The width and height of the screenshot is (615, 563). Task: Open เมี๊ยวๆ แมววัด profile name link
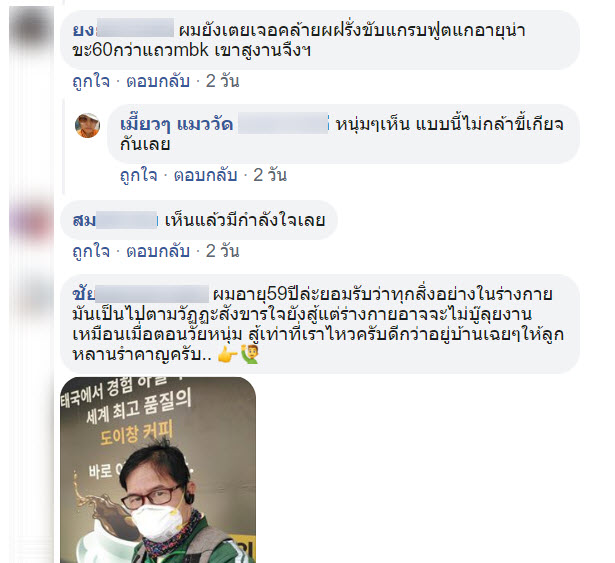point(177,124)
